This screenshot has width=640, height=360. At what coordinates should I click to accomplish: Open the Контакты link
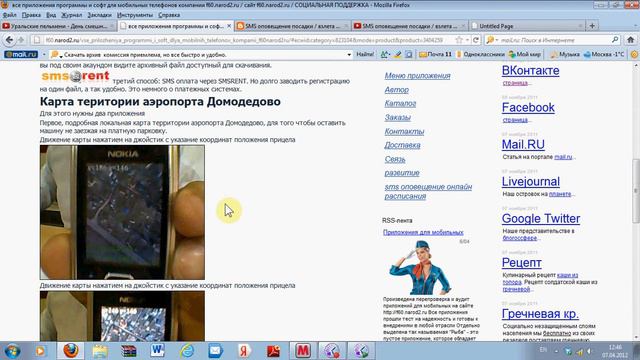[404, 131]
